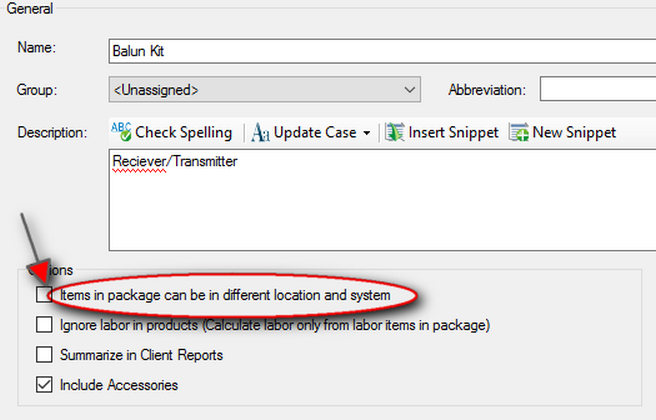The height and width of the screenshot is (420, 656).
Task: Open the Group dropdown showing Unassigned
Action: (x=264, y=90)
